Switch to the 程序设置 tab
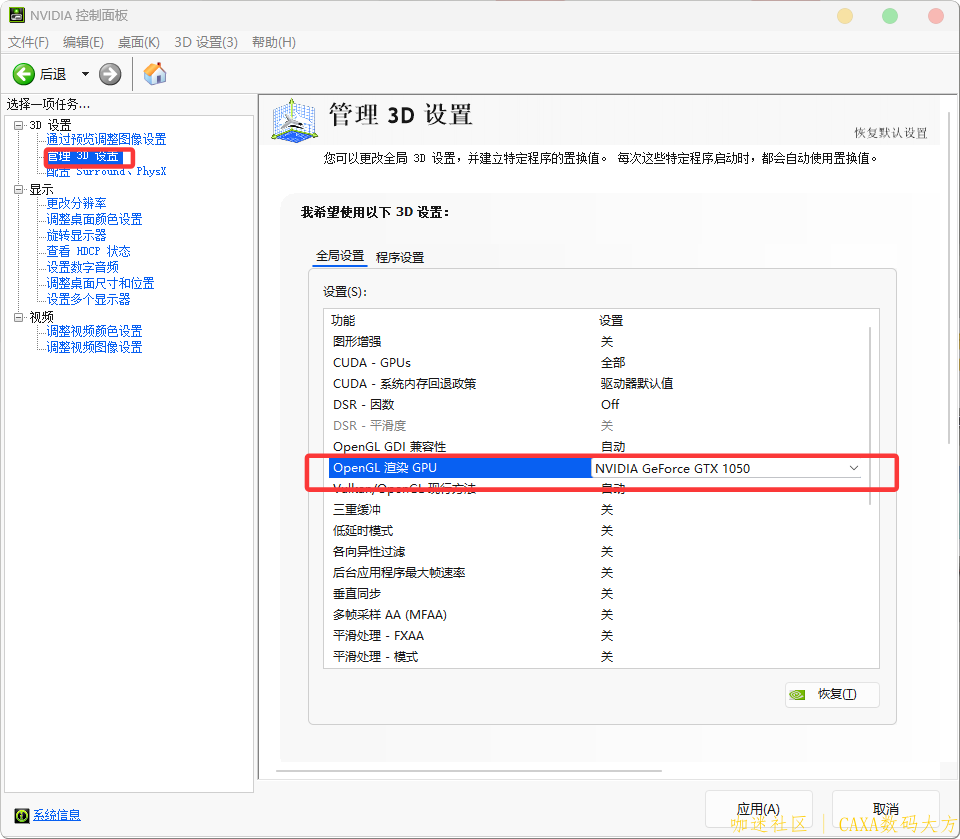The width and height of the screenshot is (960, 839). click(x=400, y=257)
